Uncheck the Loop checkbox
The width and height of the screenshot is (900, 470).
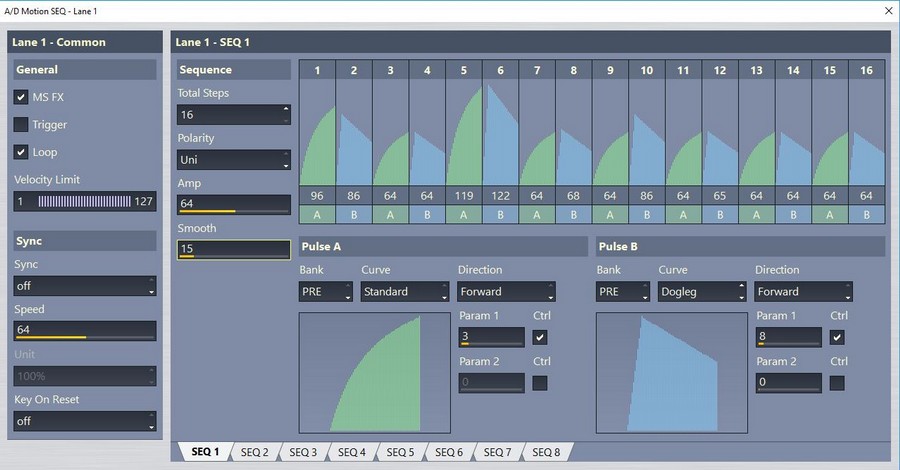pos(21,152)
